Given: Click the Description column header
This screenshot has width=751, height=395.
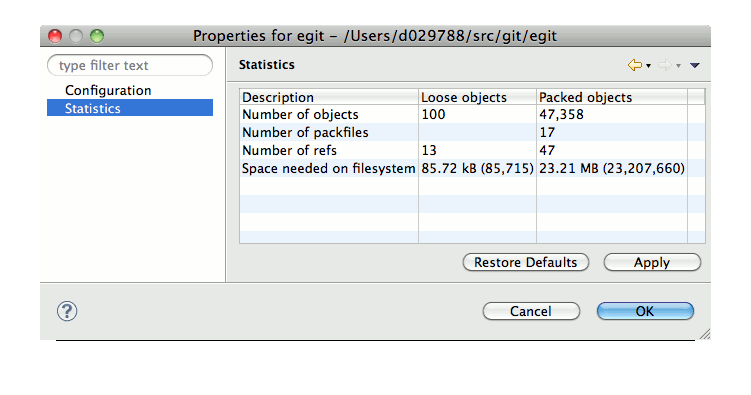Looking at the screenshot, I should pos(329,97).
